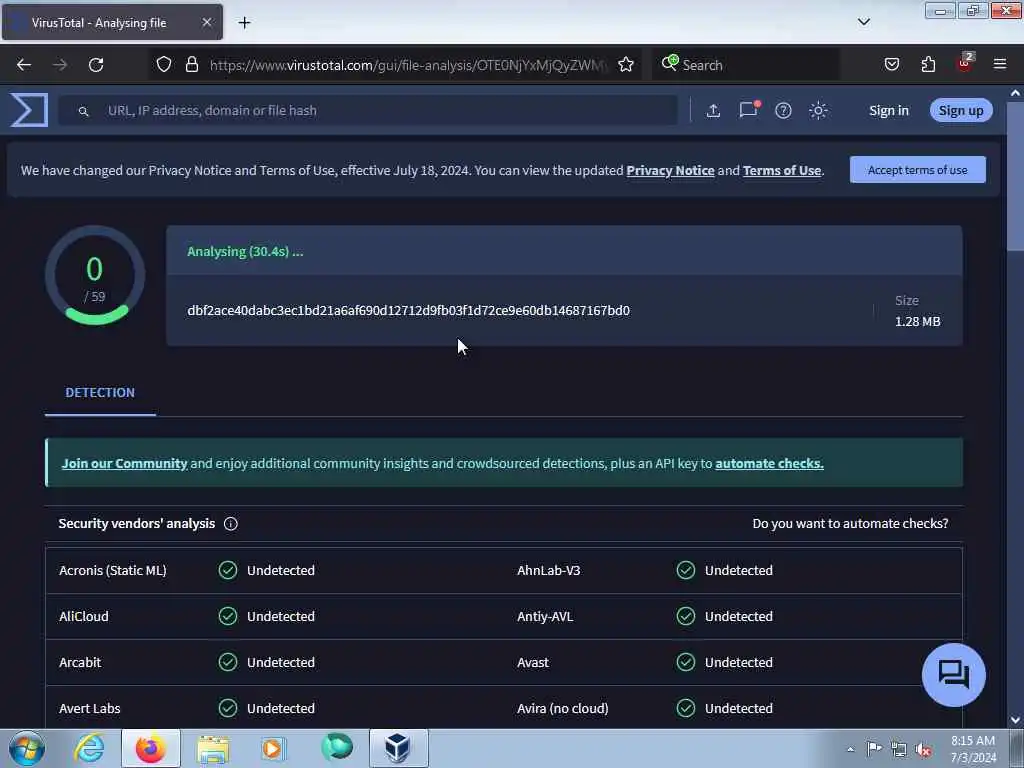Focus the URL, IP address, domain search field

[x=368, y=110]
